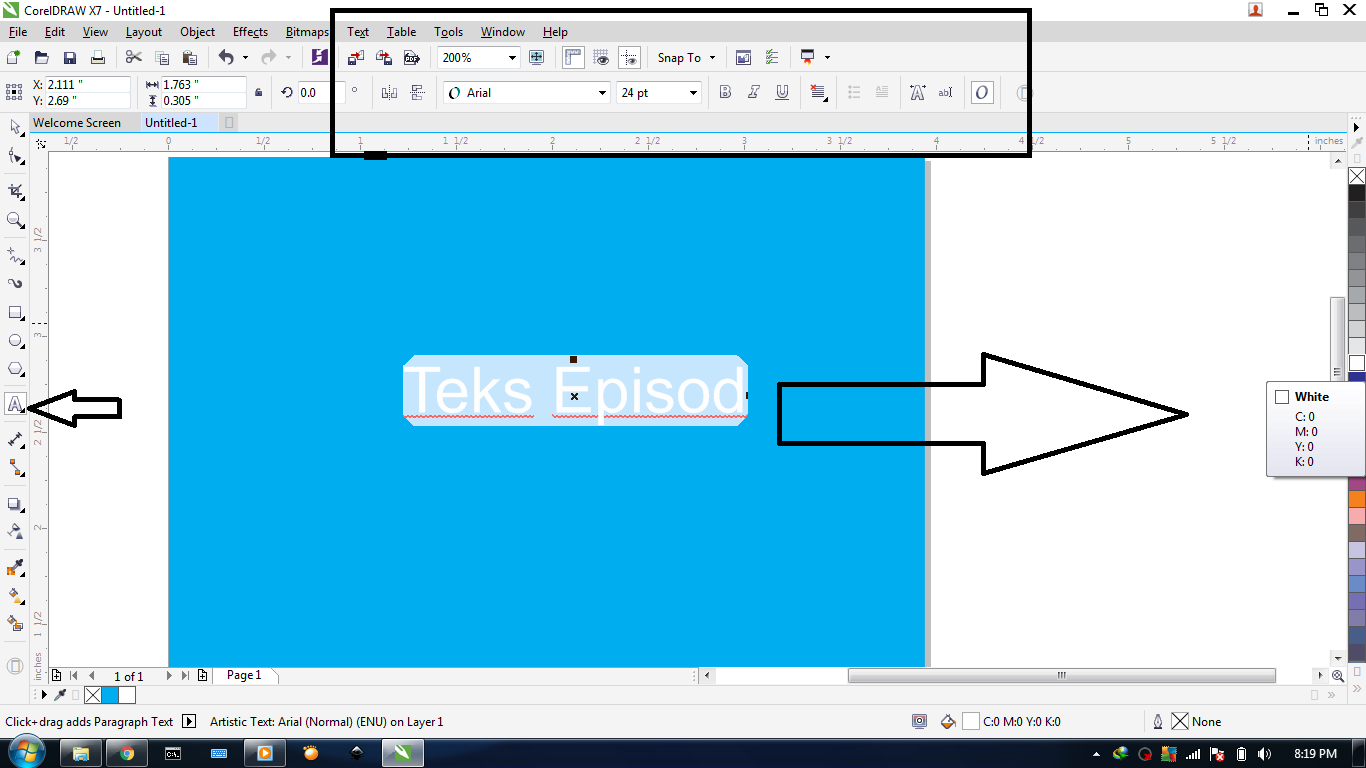Switch to the Welcome Screen tab

point(77,123)
